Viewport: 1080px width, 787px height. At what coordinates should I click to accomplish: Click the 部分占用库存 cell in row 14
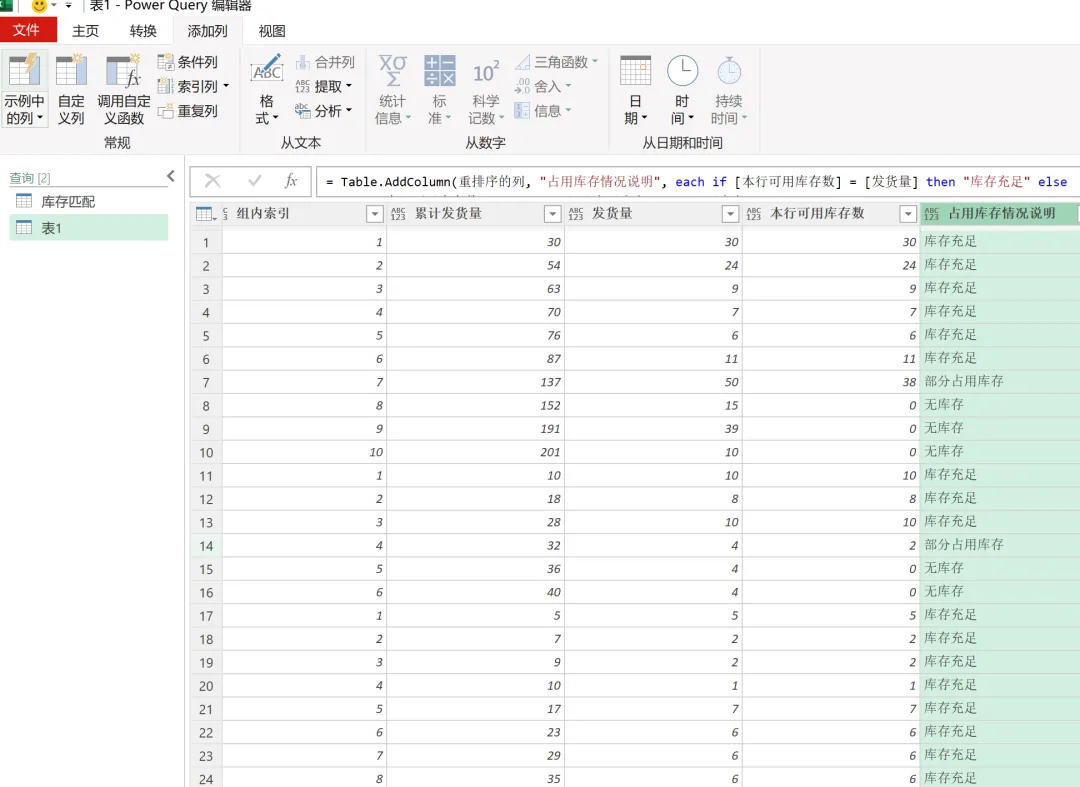click(1000, 545)
